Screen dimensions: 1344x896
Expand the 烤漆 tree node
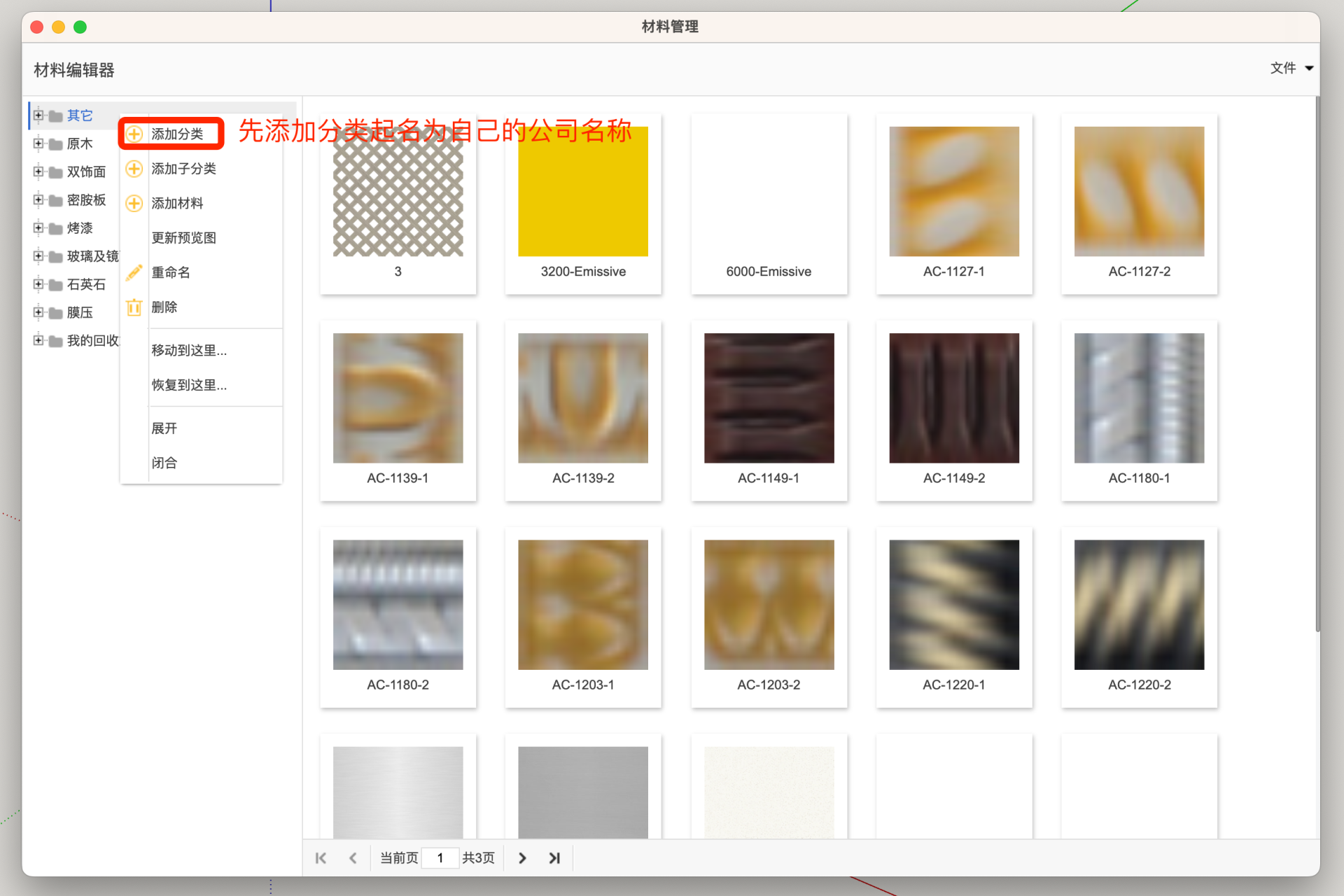pos(38,227)
